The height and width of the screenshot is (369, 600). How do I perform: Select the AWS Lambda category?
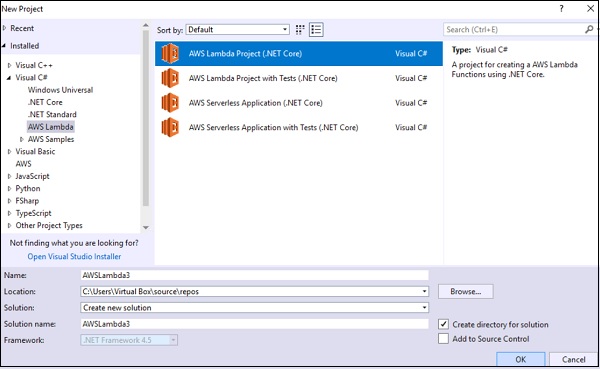pos(51,127)
